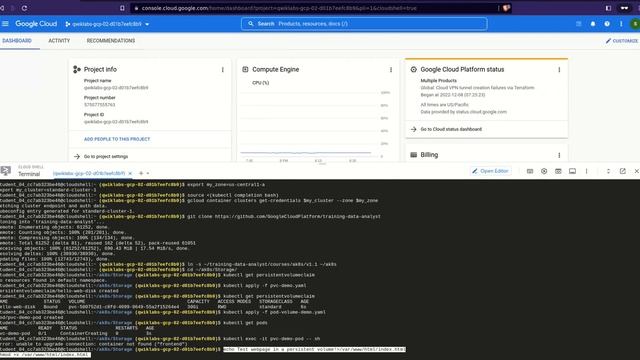Image resolution: width=640 pixels, height=360 pixels.
Task: Go to Cloud status dashboard
Action: pyautogui.click(x=451, y=129)
